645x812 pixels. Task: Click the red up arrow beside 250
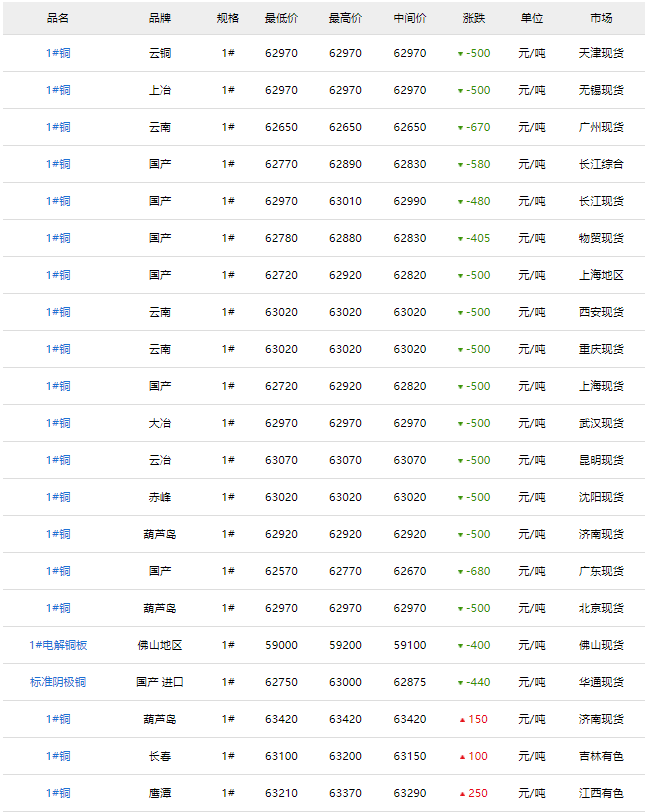click(x=462, y=793)
